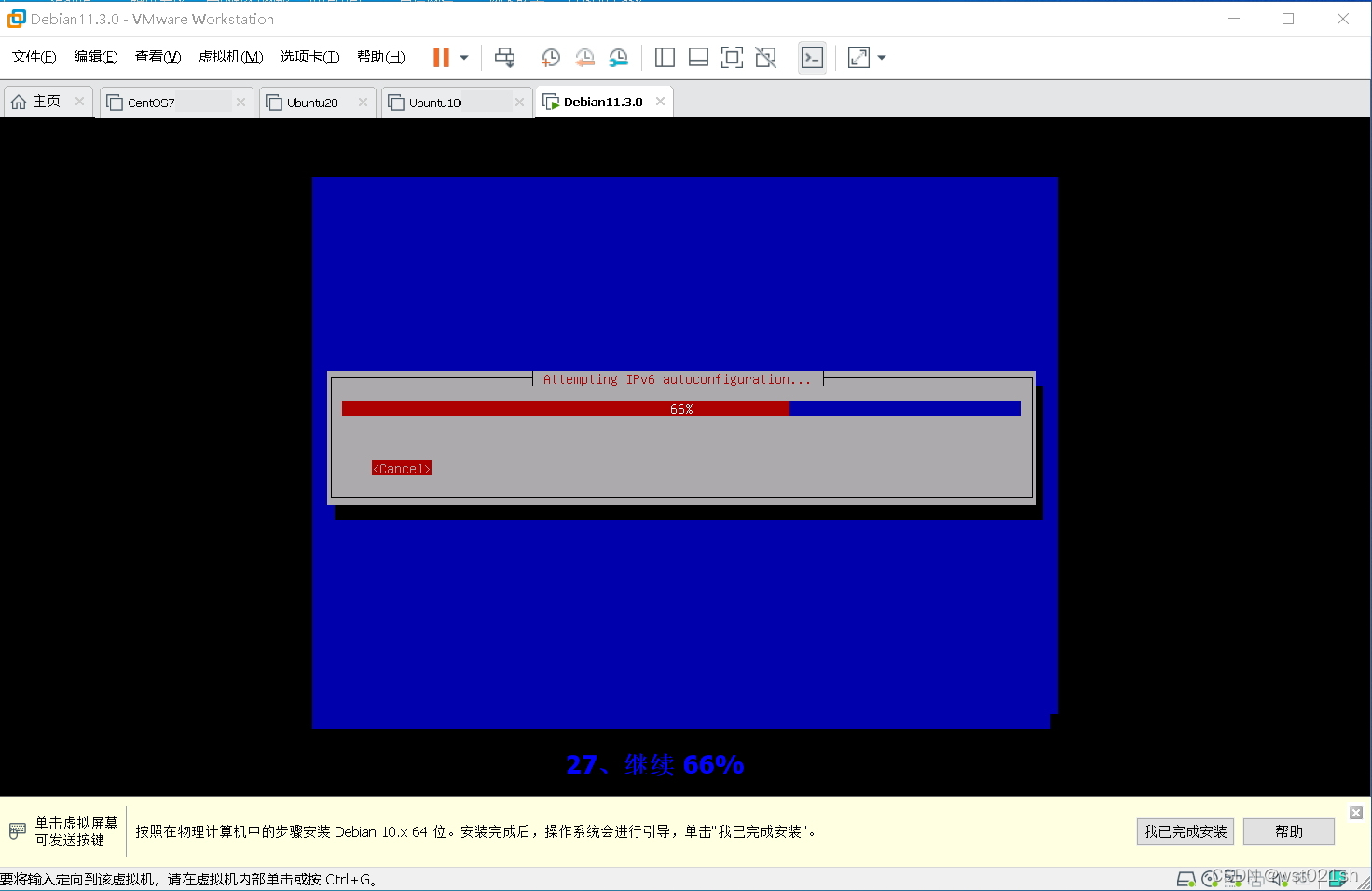Maximize the VMware Workstation window
The height and width of the screenshot is (891, 1372).
[1288, 19]
